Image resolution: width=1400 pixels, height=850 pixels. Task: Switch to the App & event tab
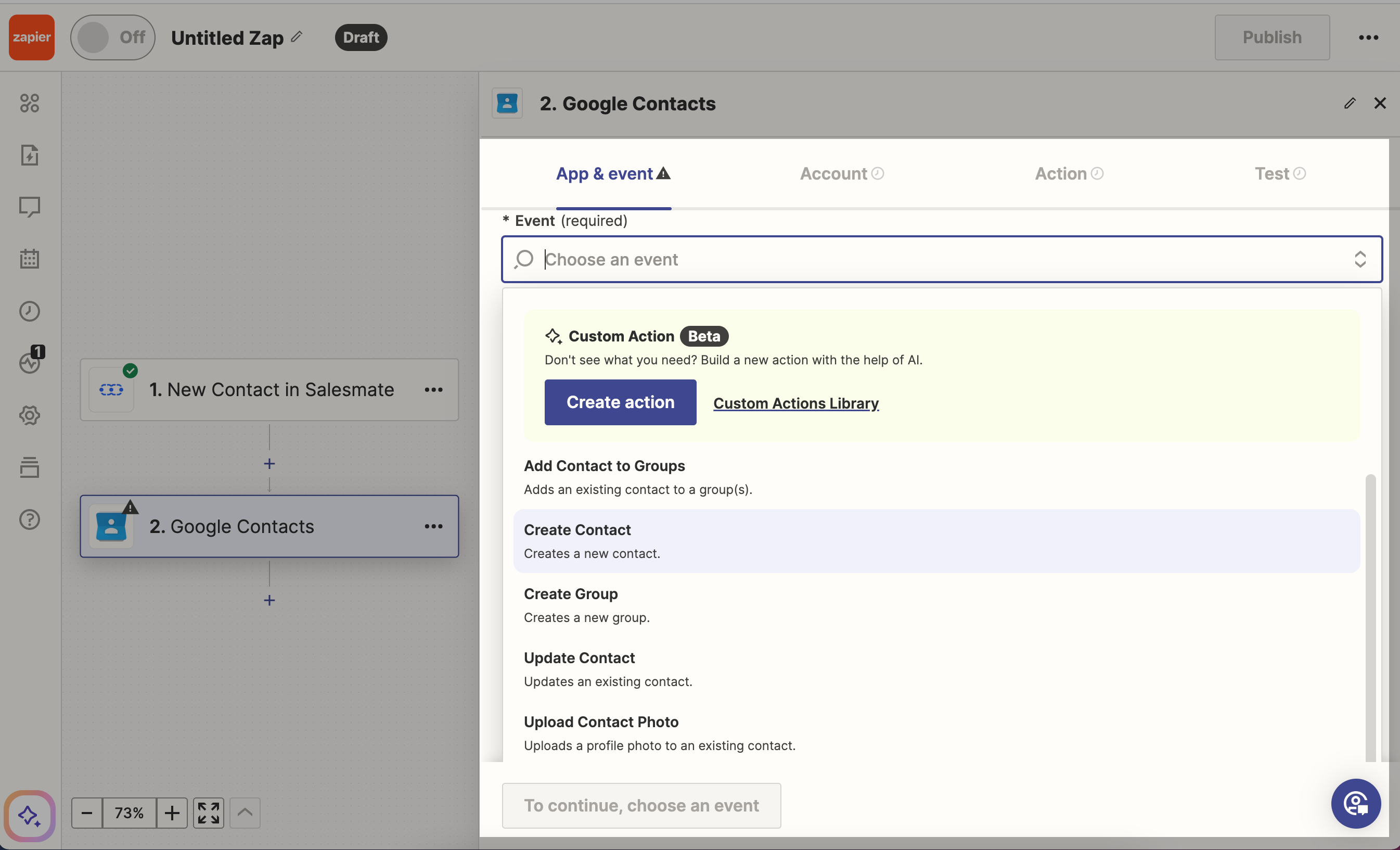pos(613,173)
